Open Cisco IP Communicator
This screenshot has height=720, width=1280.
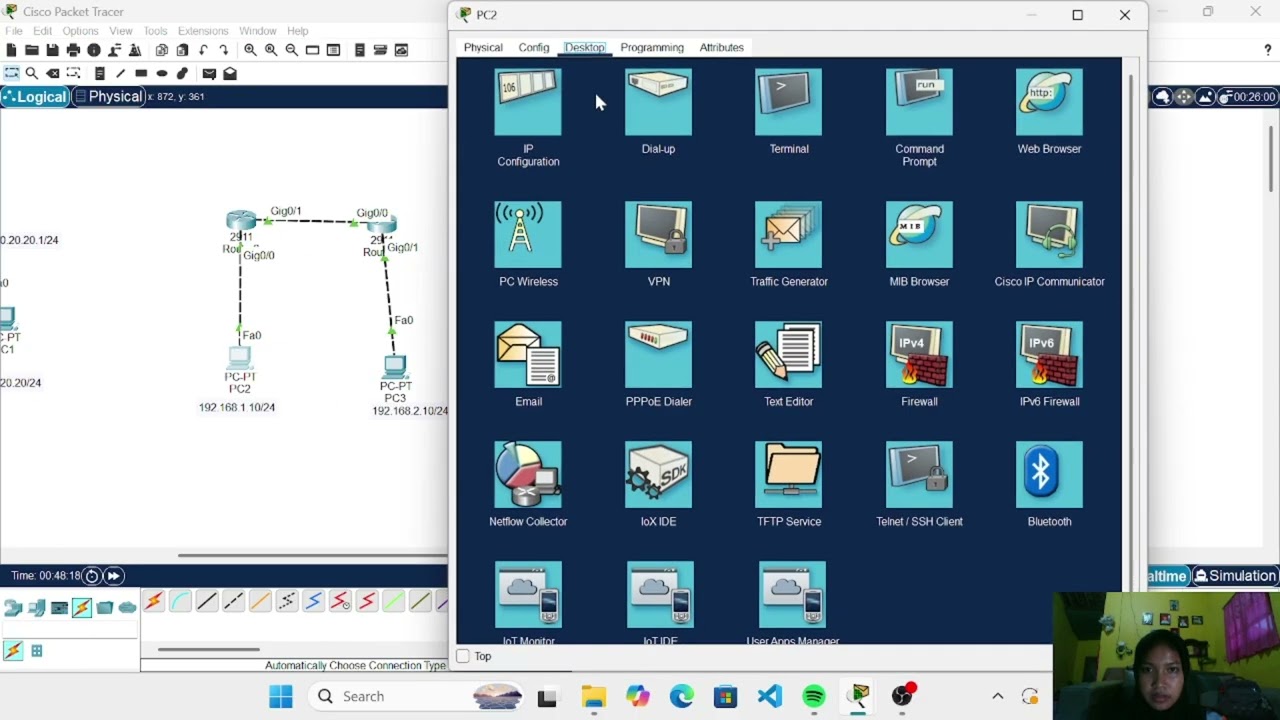(1049, 235)
